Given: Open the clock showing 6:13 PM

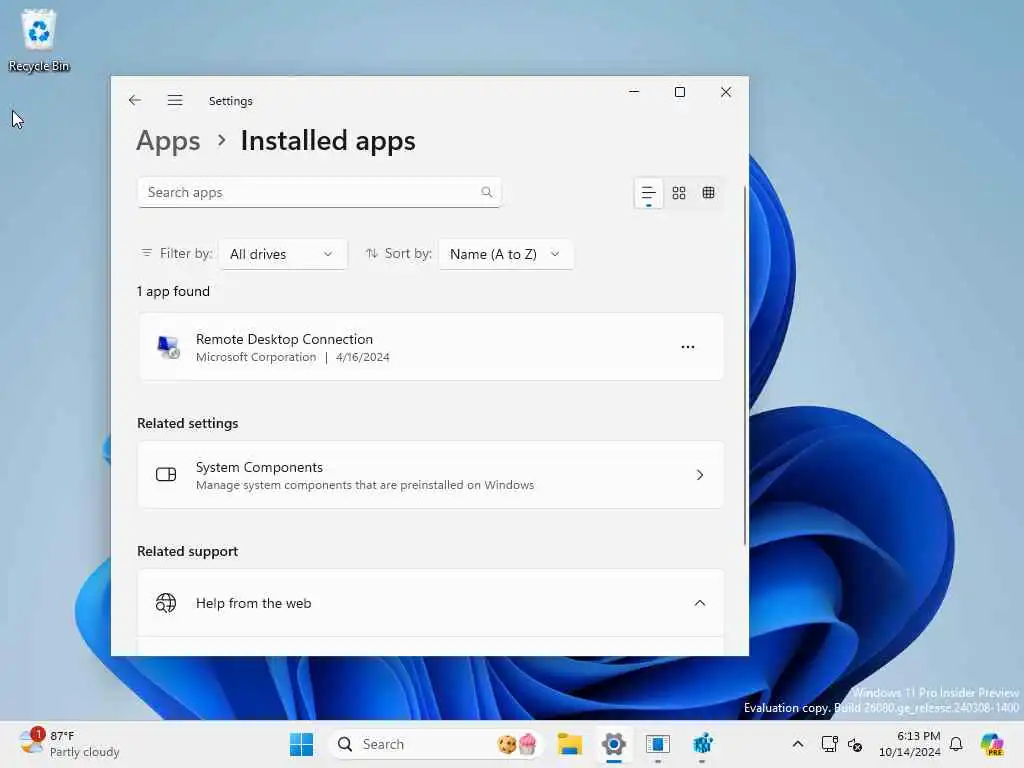Looking at the screenshot, I should tap(910, 744).
